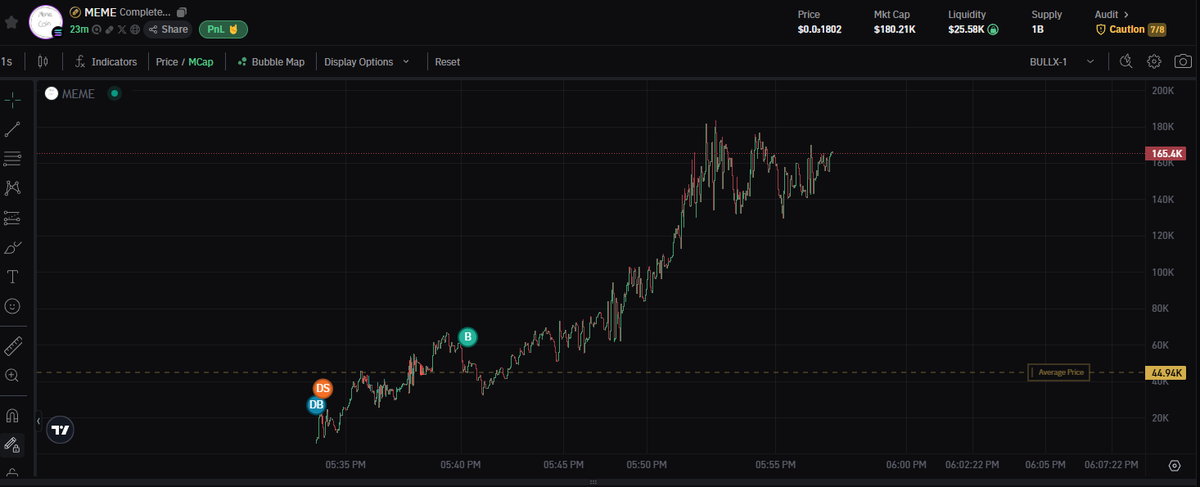
Task: Click the 44.94K average price tag
Action: (x=1164, y=373)
